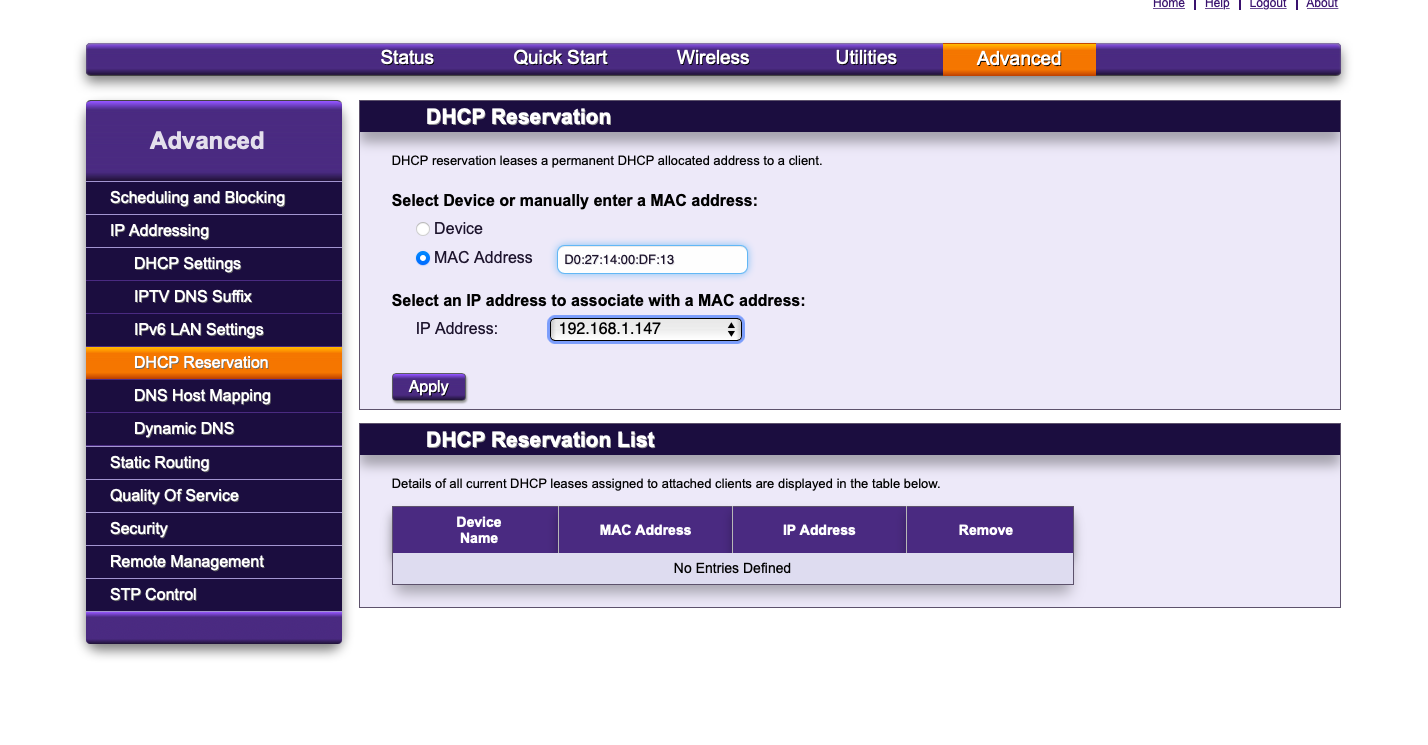Go to the Wireless tab
The width and height of the screenshot is (1428, 745).
click(712, 58)
